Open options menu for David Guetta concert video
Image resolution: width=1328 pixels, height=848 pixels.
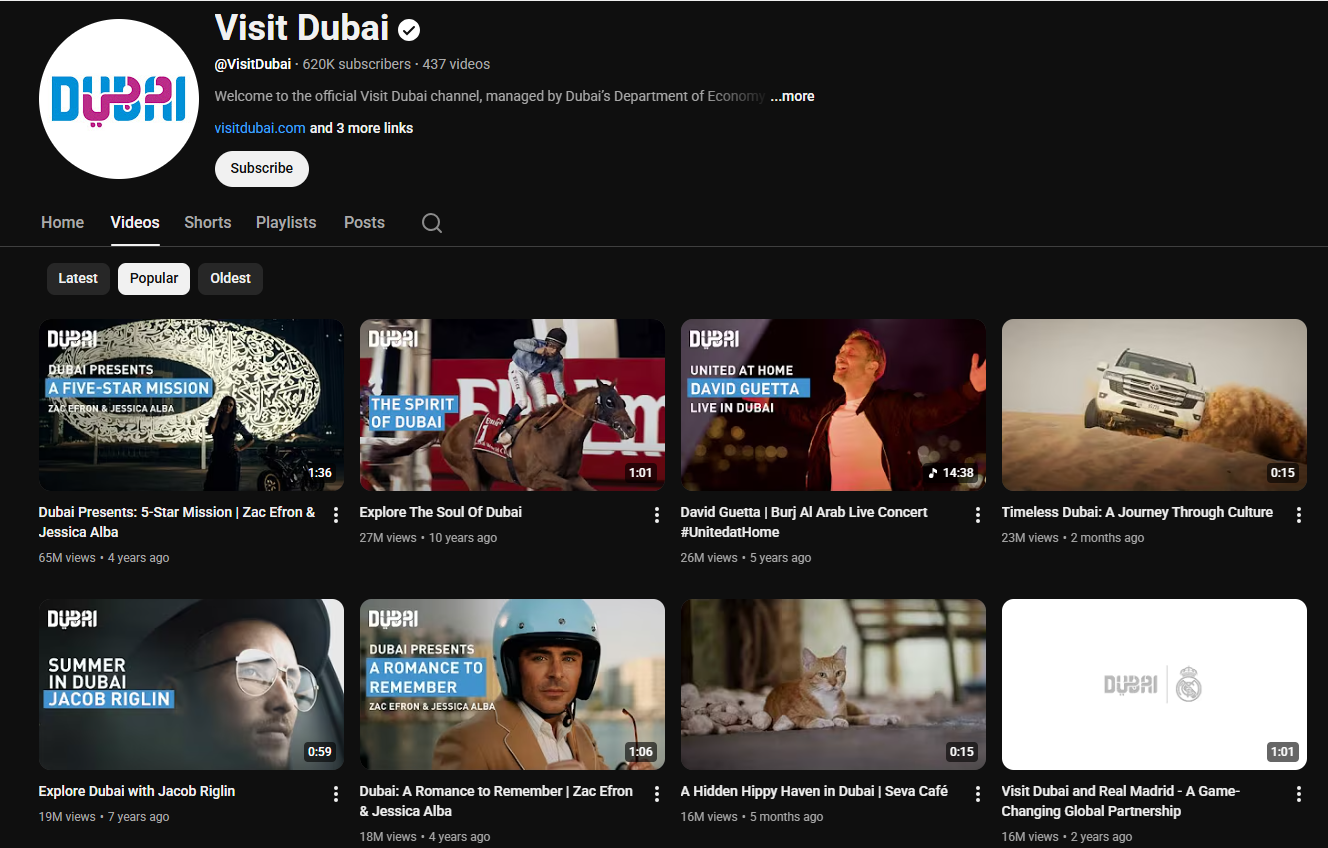point(978,515)
